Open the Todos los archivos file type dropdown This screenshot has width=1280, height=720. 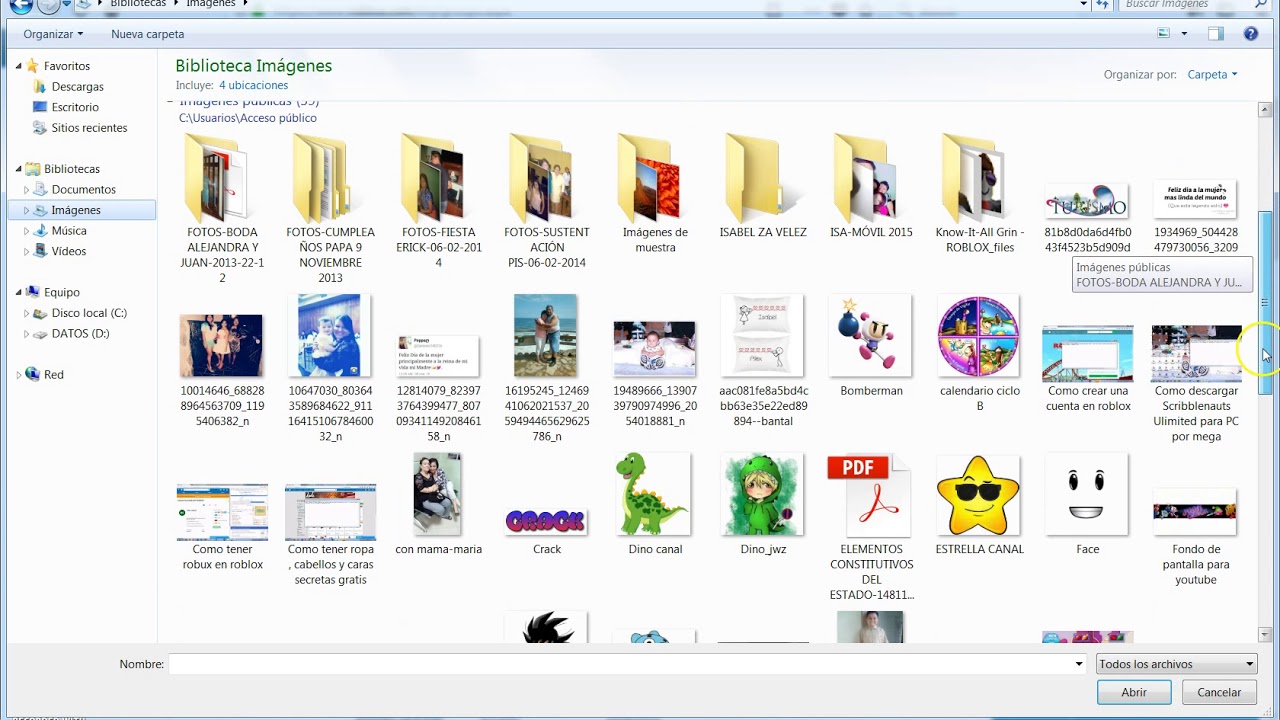1177,664
